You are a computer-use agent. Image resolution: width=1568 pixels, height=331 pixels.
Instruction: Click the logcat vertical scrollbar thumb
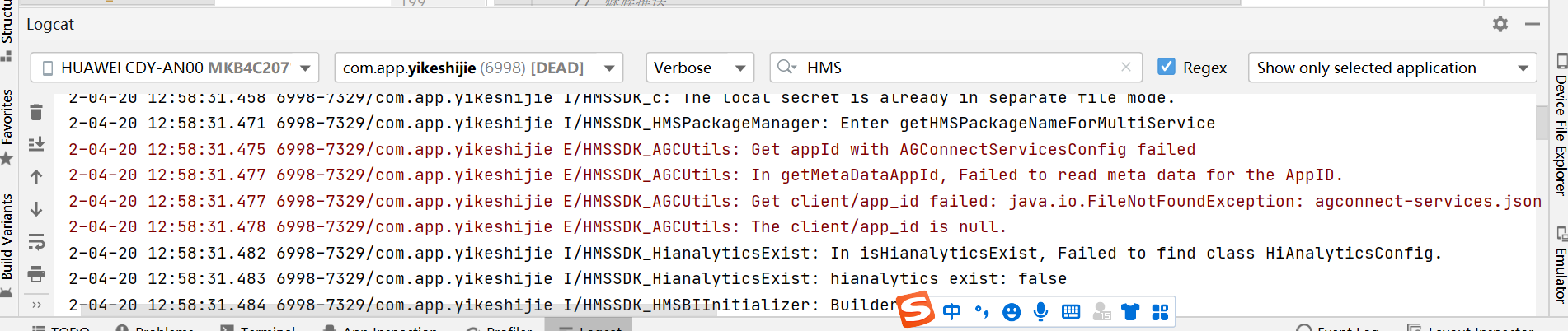[x=1541, y=122]
